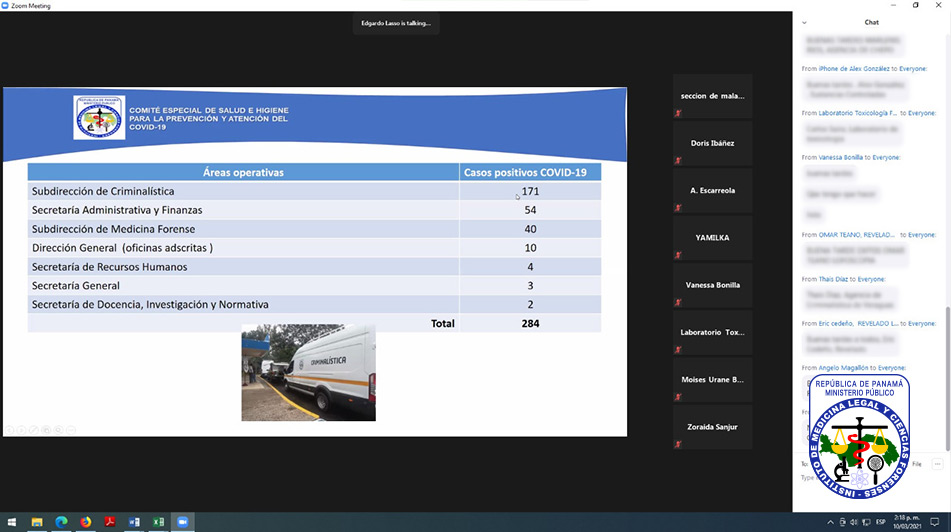Click the Zoom icon in the taskbar
This screenshot has height=532, width=951.
click(183, 522)
